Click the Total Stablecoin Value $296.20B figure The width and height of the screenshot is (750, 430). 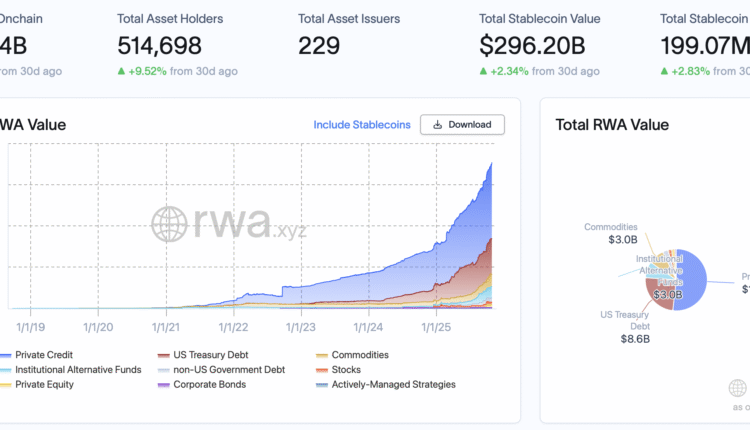[537, 46]
